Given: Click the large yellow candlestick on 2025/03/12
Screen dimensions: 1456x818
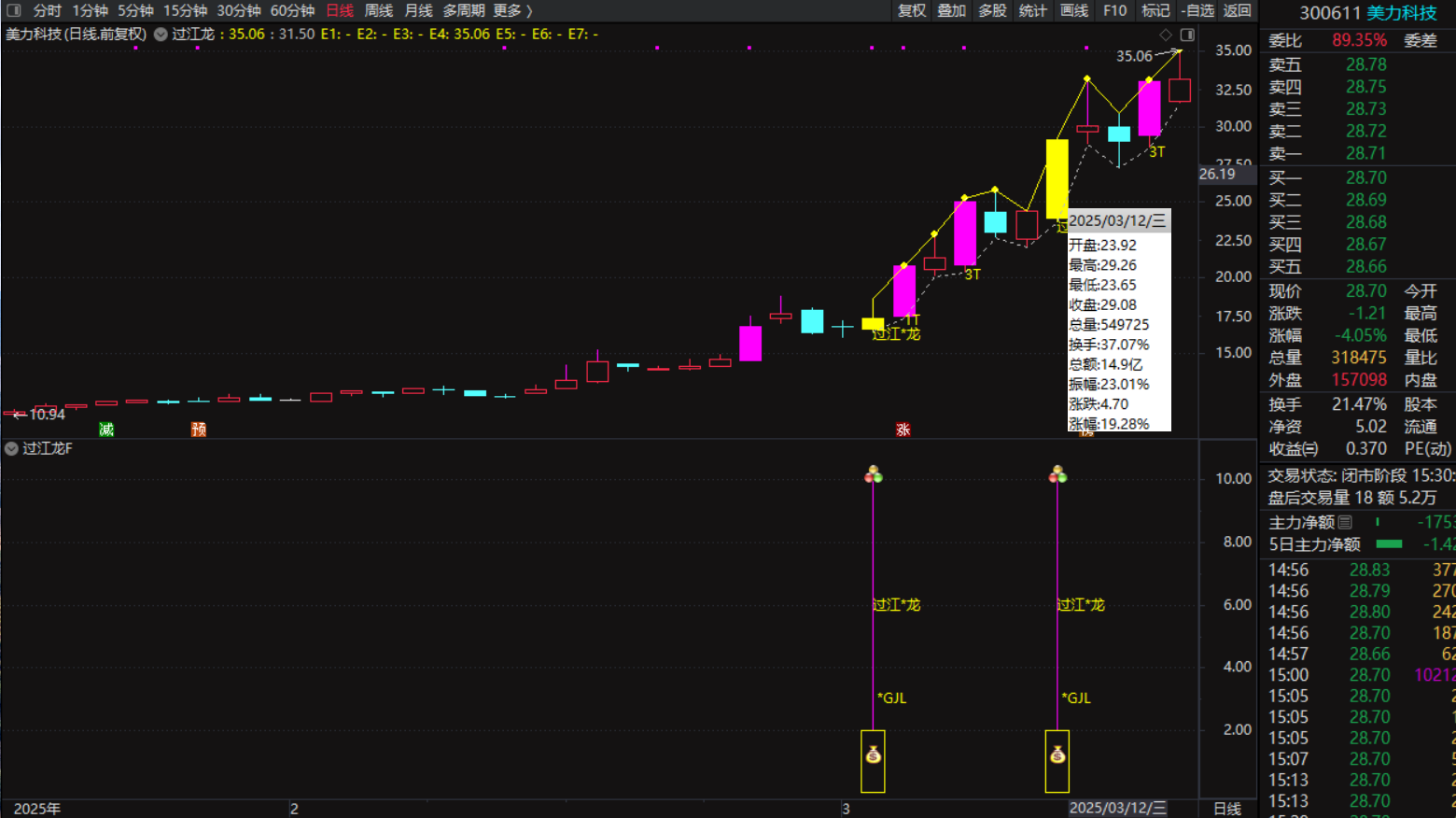Looking at the screenshot, I should pyautogui.click(x=1057, y=179).
